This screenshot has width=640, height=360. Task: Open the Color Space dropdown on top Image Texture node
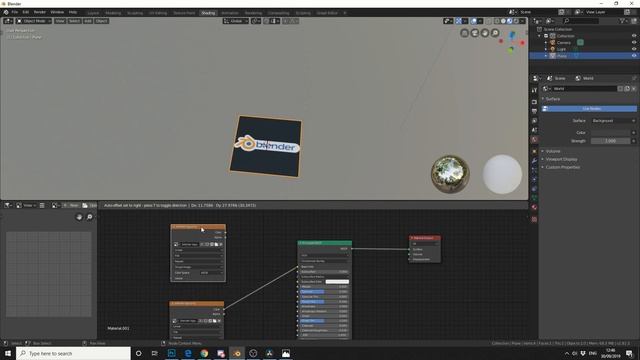[211, 273]
